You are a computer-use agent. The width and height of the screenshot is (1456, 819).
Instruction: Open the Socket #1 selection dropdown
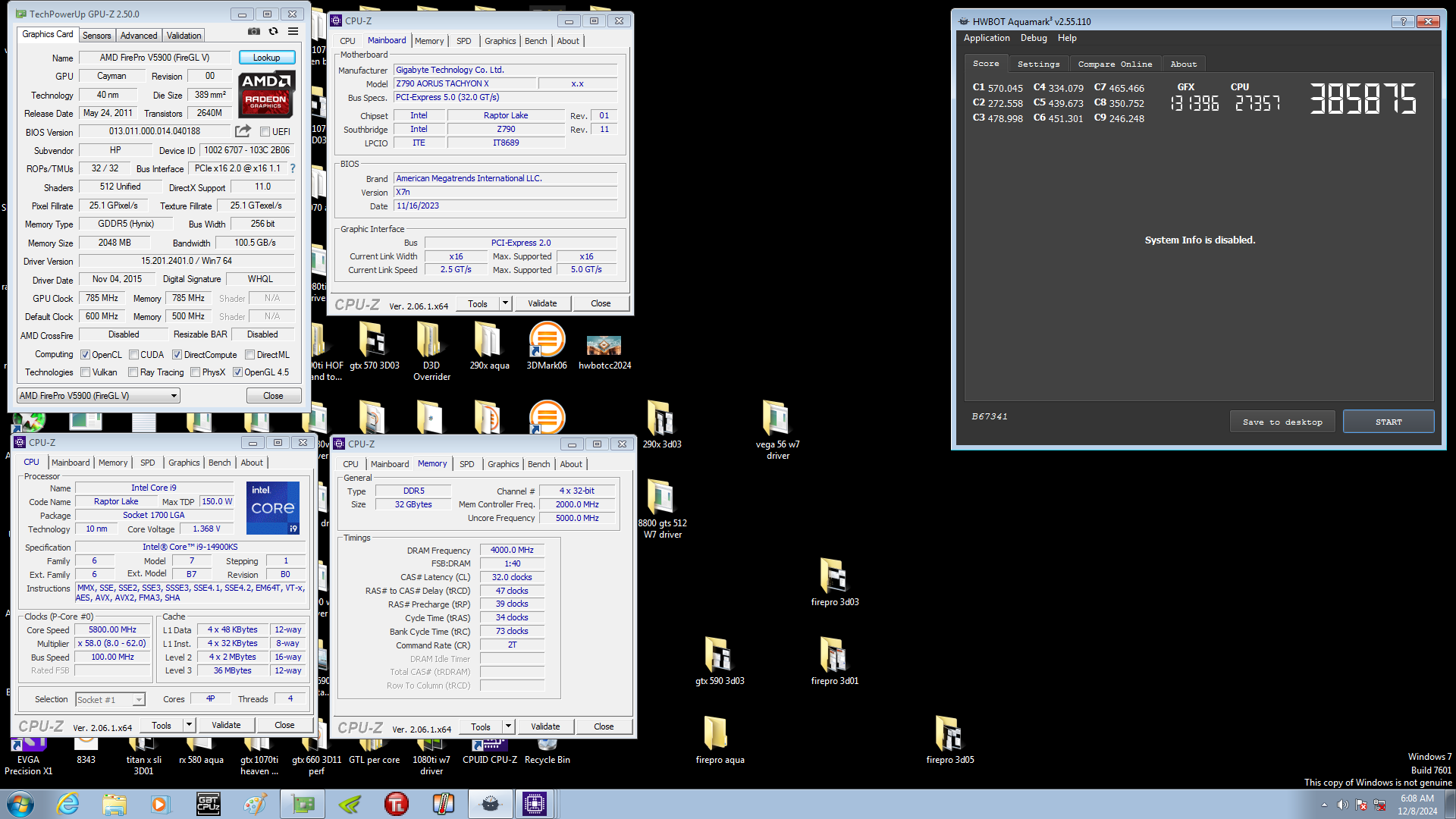pos(110,699)
